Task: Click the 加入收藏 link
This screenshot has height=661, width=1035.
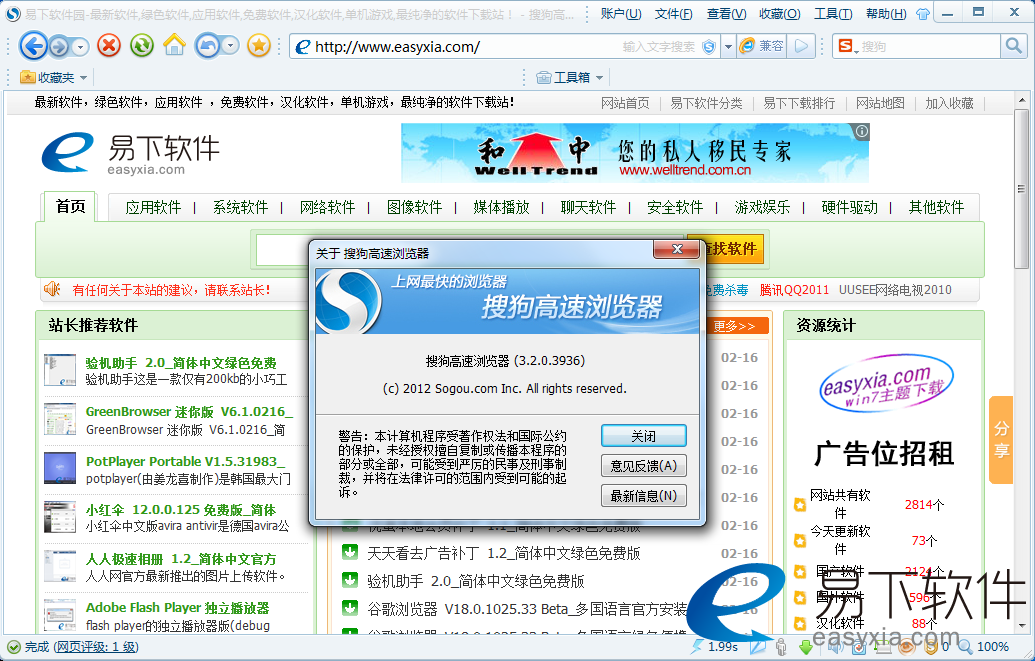Action: [x=949, y=103]
